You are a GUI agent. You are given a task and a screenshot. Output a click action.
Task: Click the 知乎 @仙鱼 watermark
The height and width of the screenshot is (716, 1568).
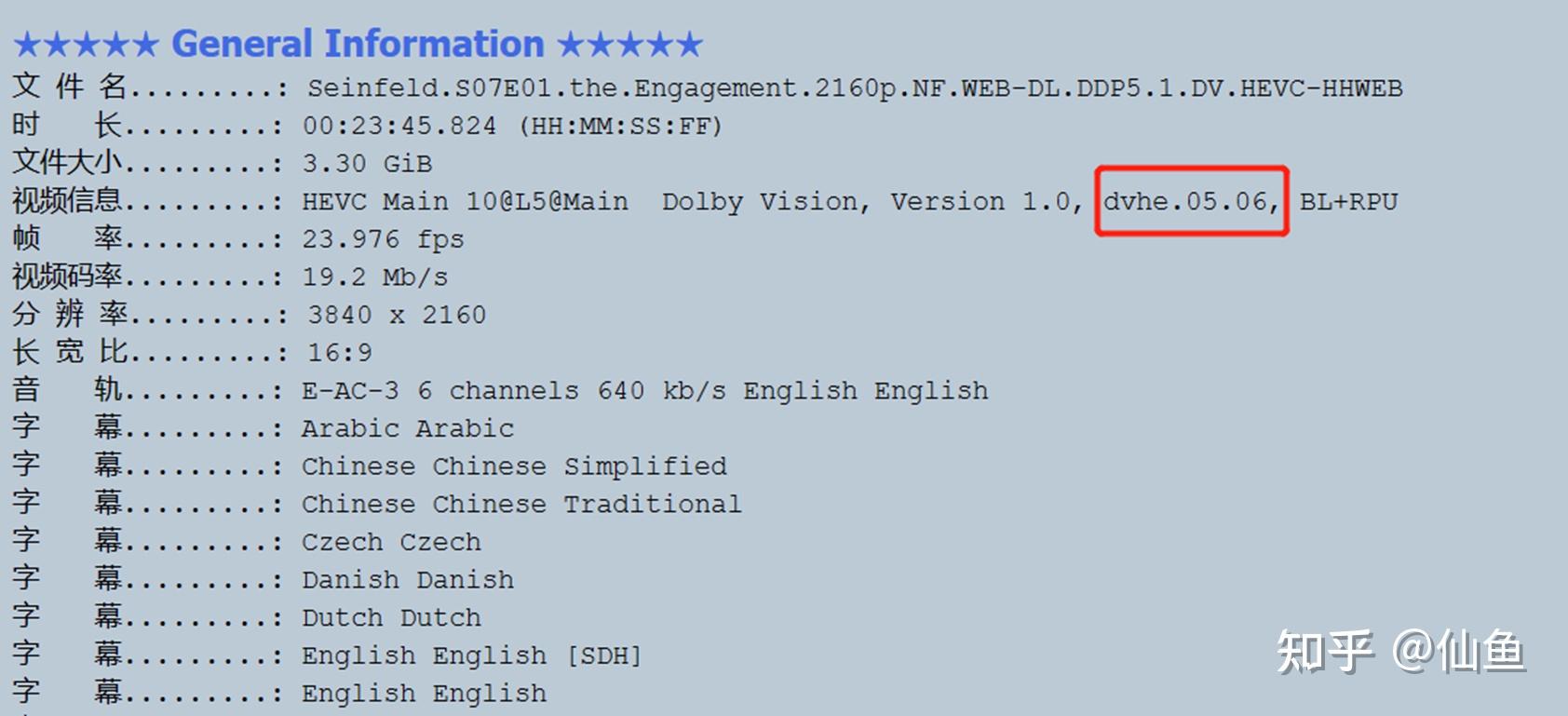pyautogui.click(x=1399, y=651)
